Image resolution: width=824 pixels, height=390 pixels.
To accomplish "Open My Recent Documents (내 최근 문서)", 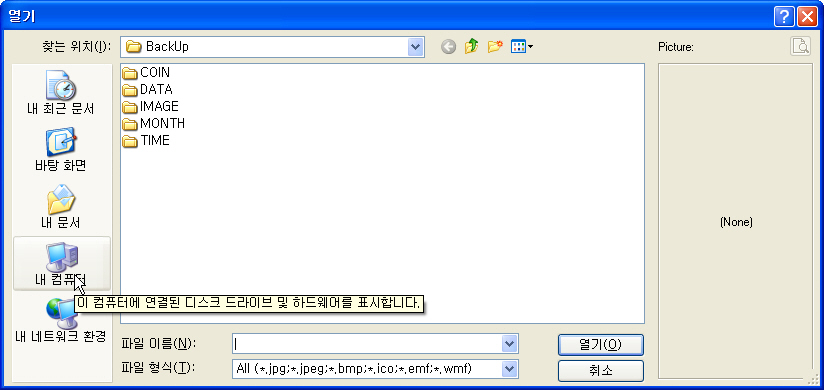I will pyautogui.click(x=61, y=92).
